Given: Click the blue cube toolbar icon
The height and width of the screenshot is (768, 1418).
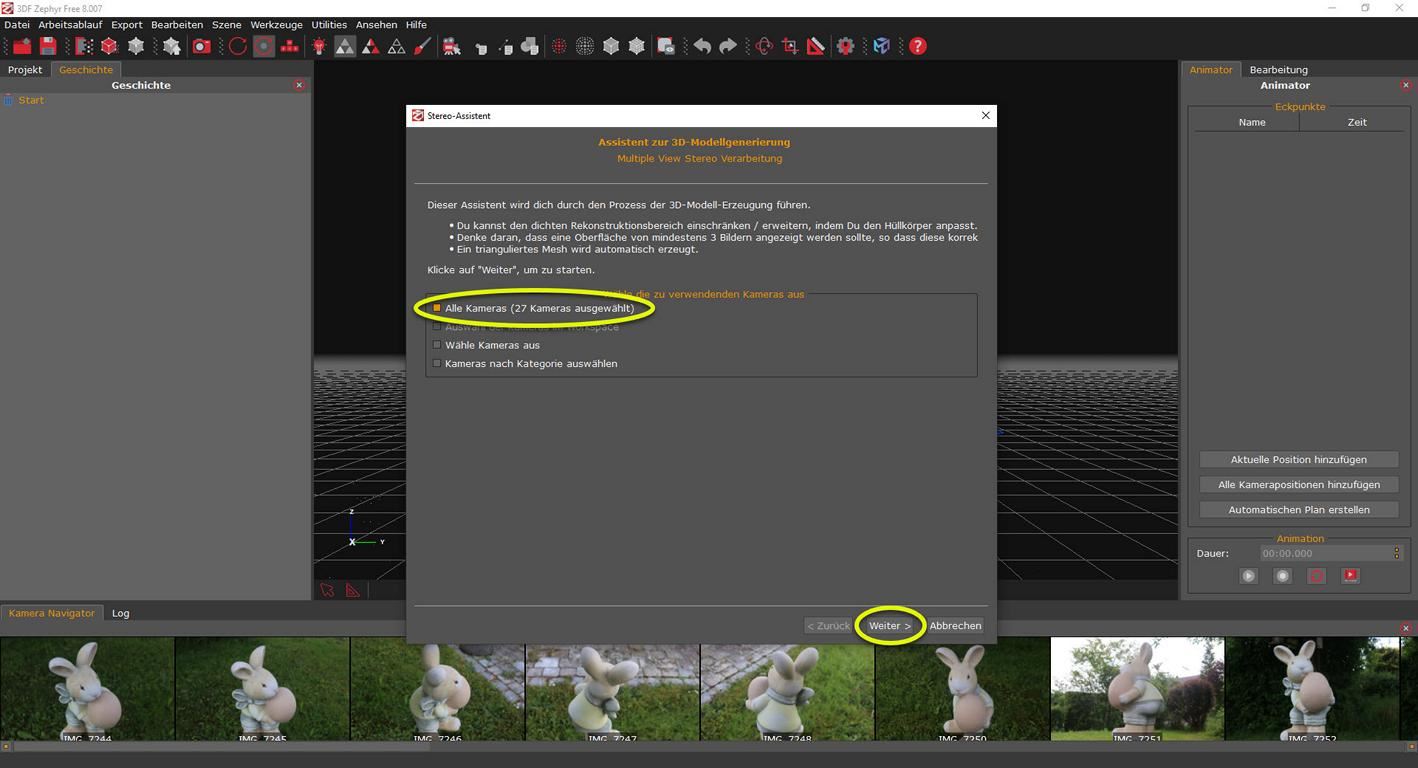Looking at the screenshot, I should 881,46.
